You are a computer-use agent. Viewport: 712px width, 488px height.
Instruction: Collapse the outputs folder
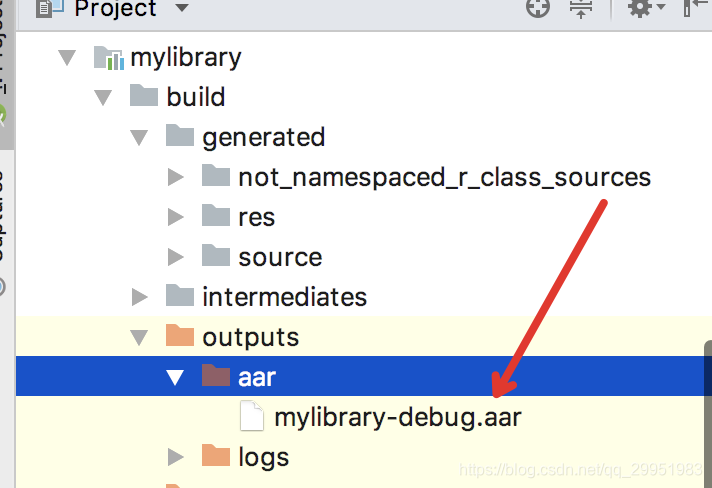coord(139,338)
